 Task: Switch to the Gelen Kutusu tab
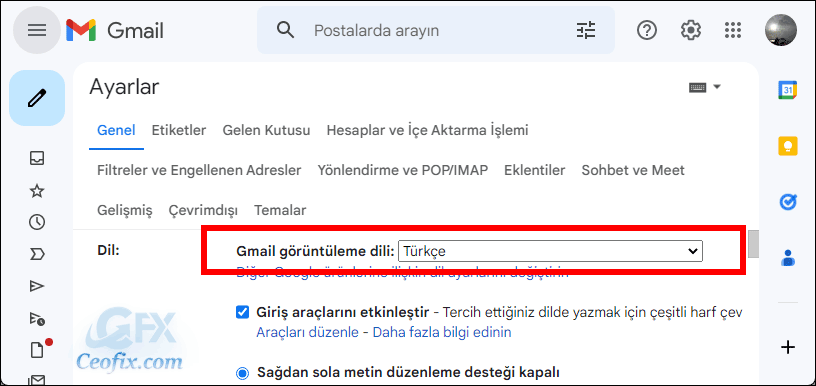pyautogui.click(x=266, y=130)
